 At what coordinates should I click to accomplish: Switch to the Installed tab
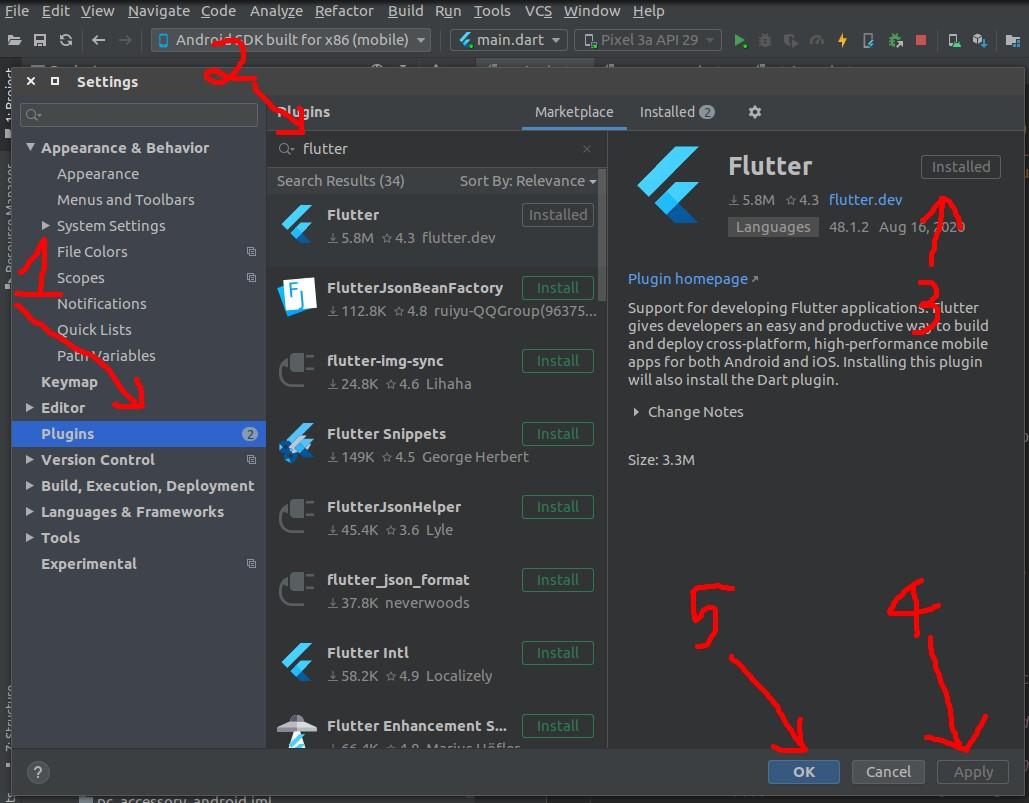pyautogui.click(x=677, y=112)
